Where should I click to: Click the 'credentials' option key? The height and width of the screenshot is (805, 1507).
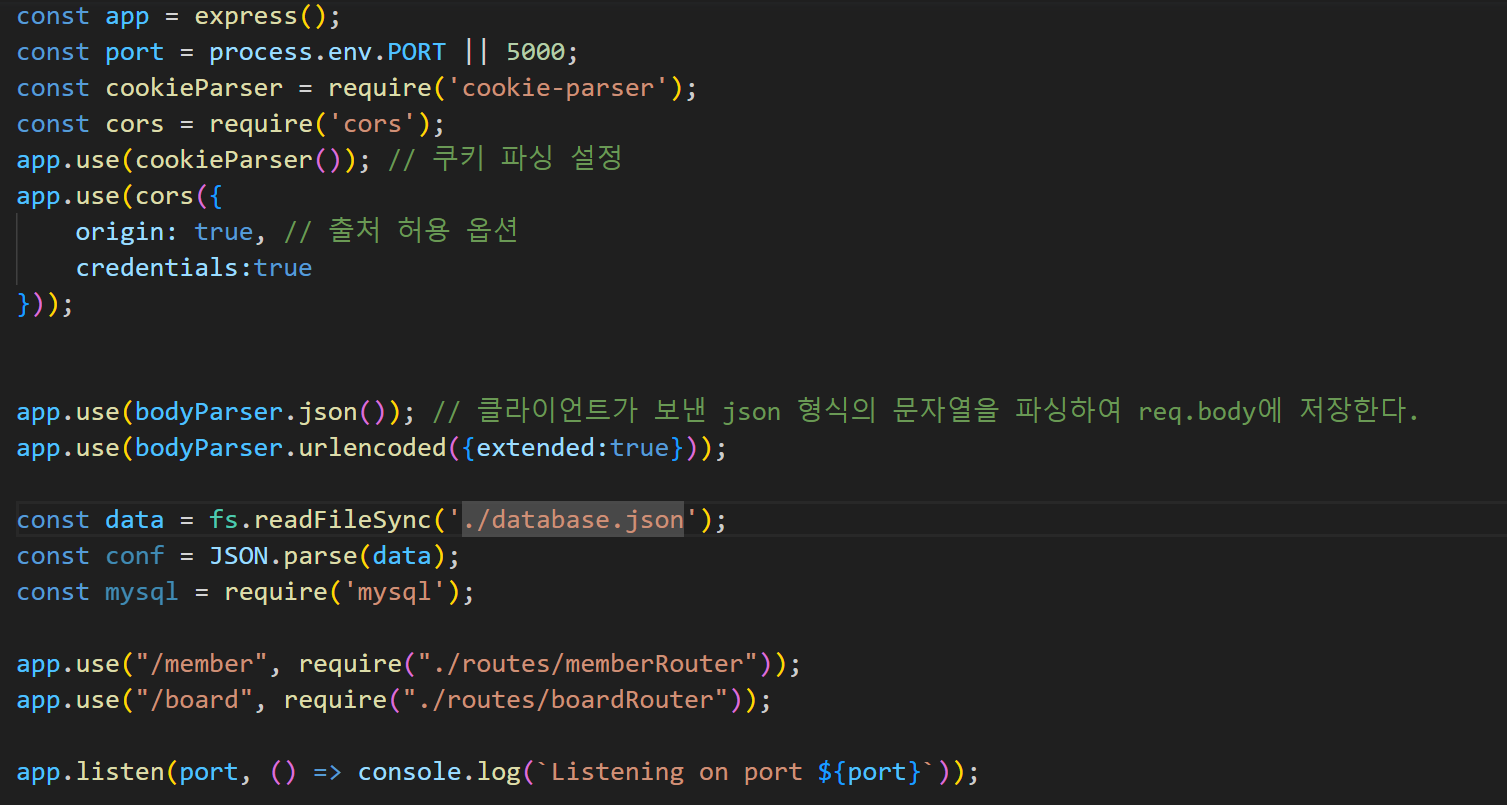158,268
